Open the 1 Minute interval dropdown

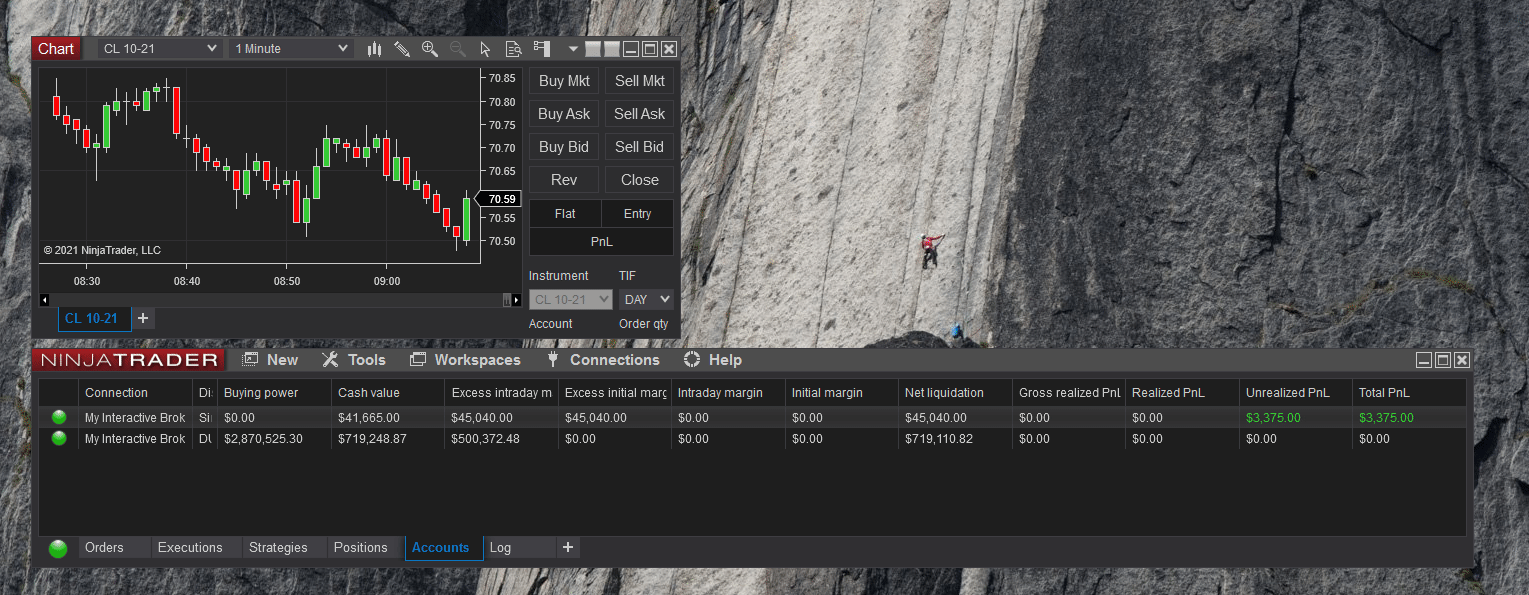(291, 49)
